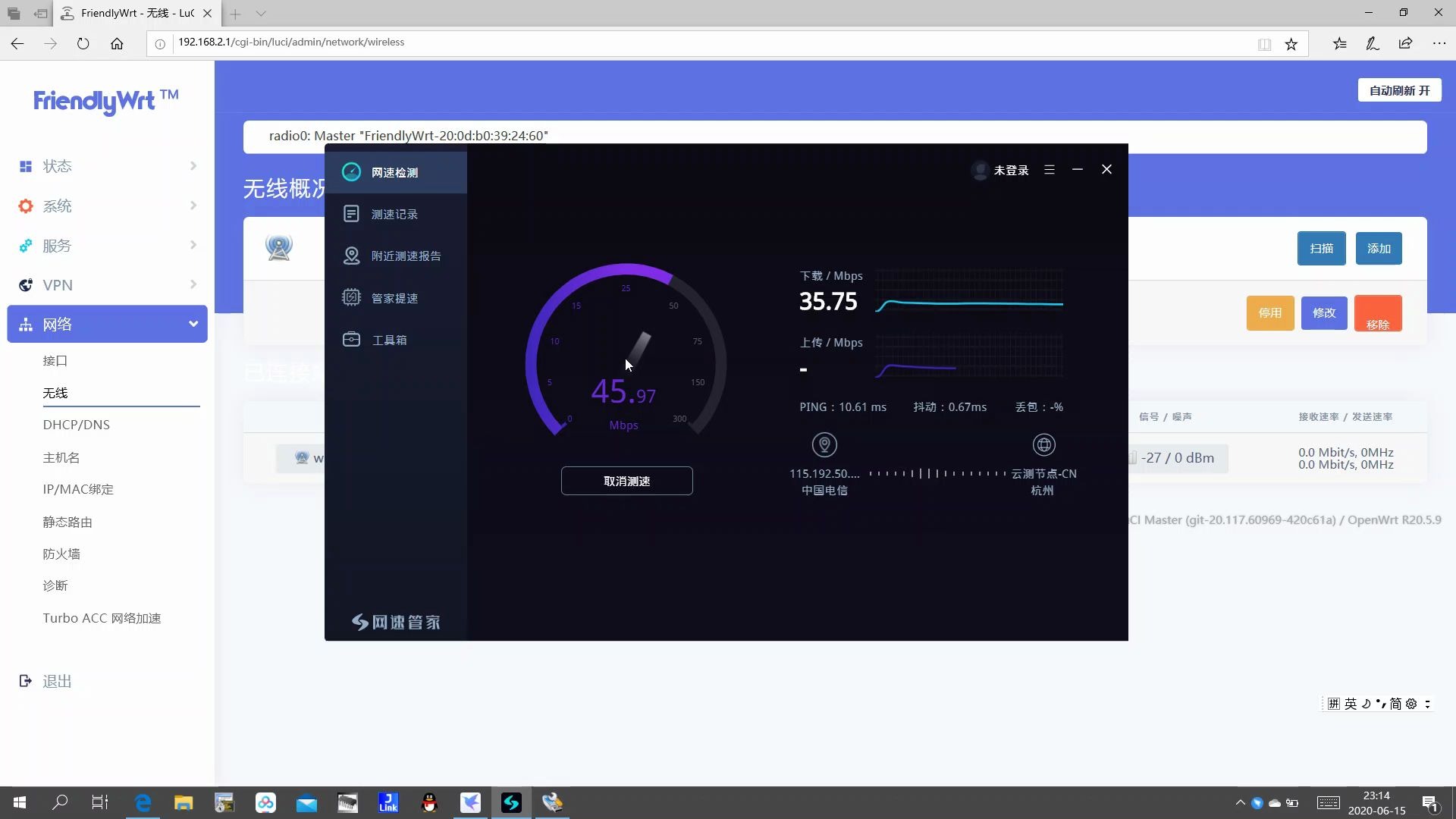Open 附近测速报告 nearby report

pyautogui.click(x=395, y=256)
